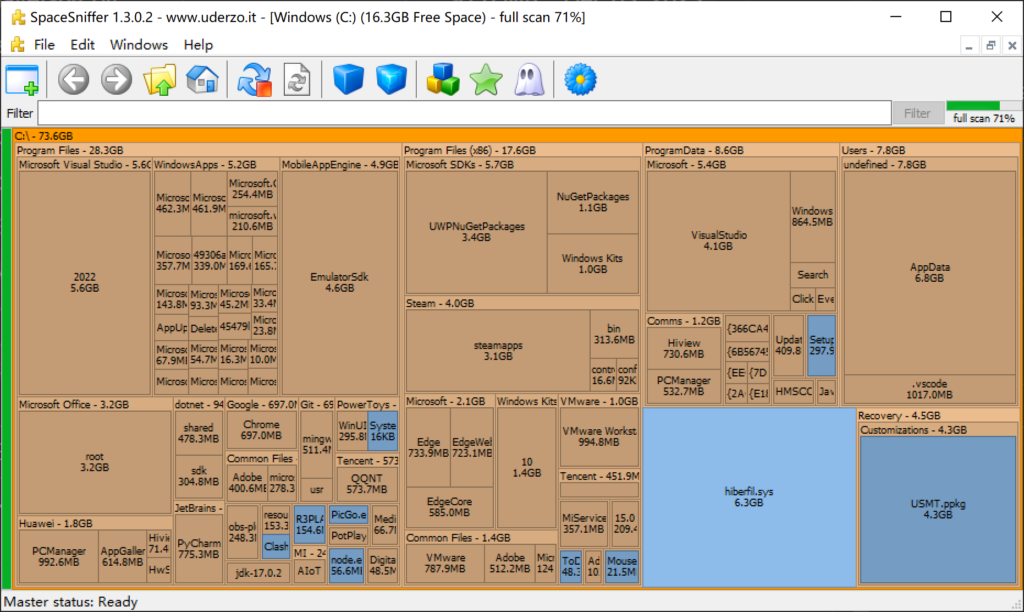Click the Filter button

tap(917, 113)
